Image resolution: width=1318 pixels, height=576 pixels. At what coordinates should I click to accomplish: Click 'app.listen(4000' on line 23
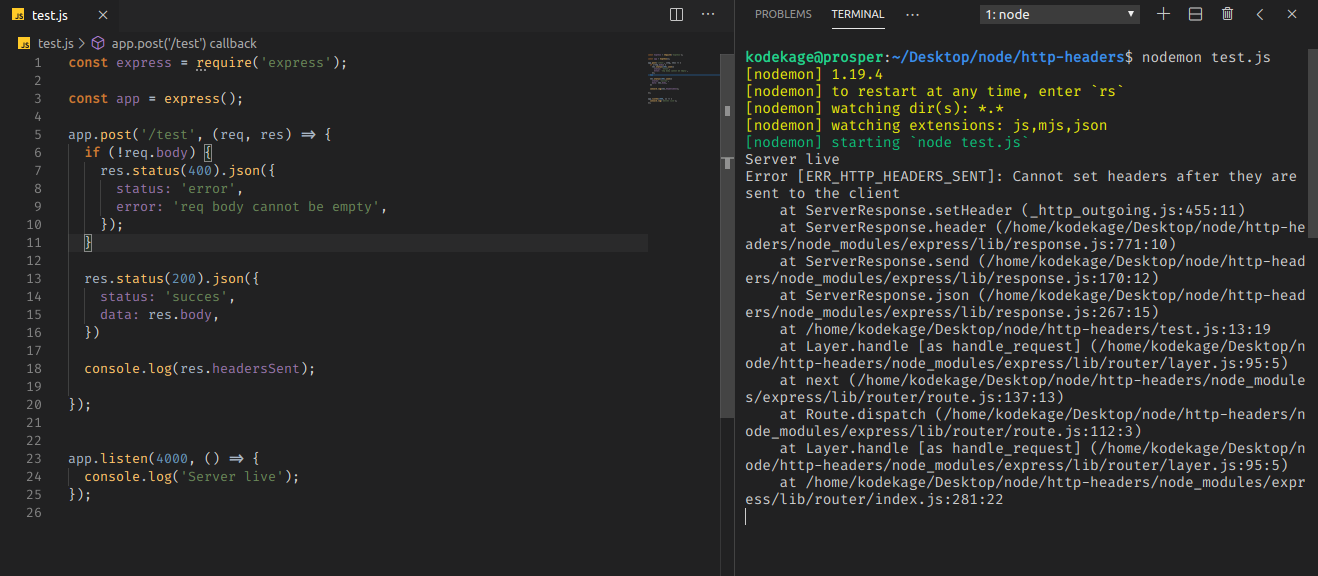(128, 458)
